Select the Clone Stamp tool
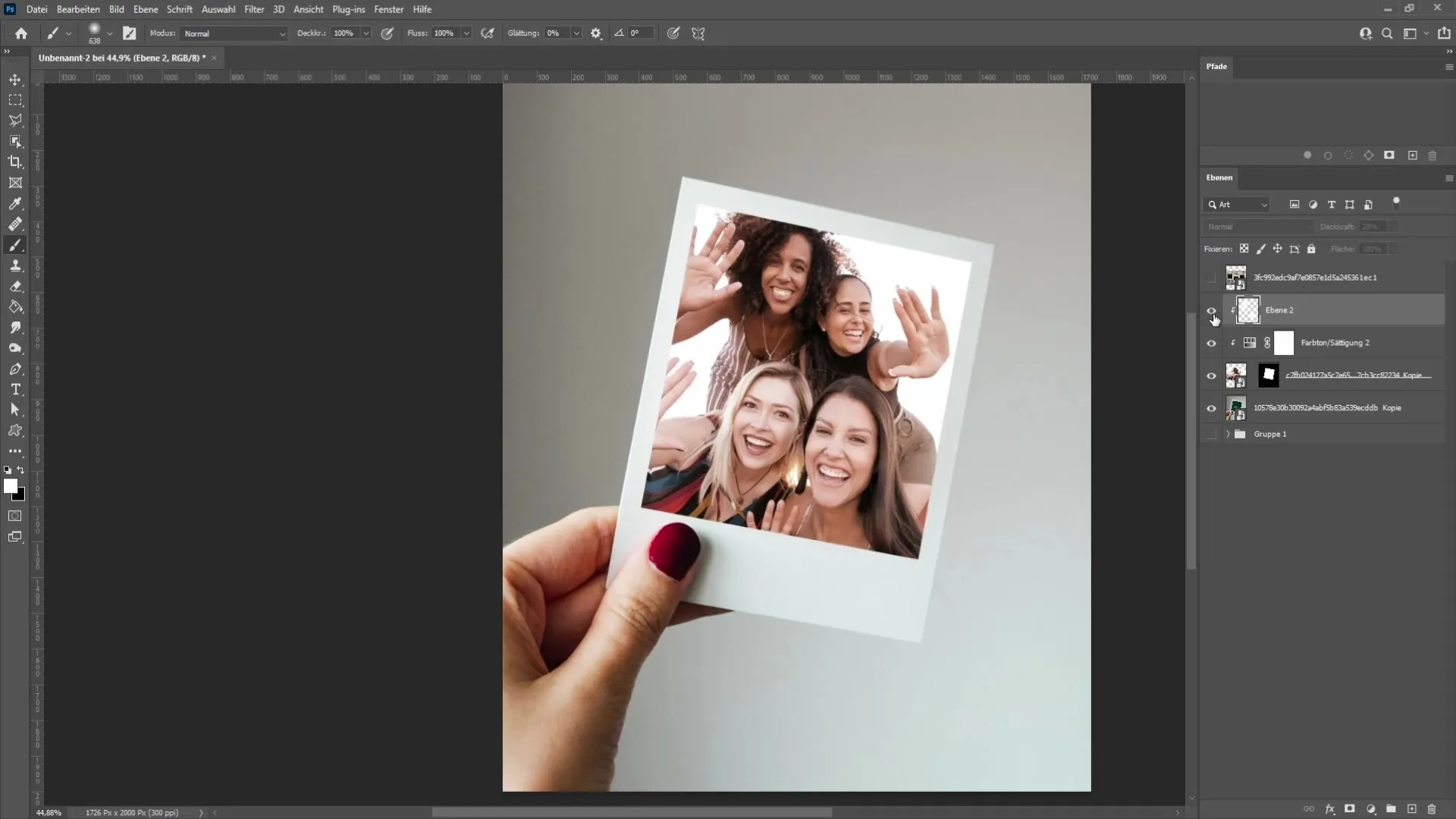Screen dimensions: 1456x819 pos(15,265)
